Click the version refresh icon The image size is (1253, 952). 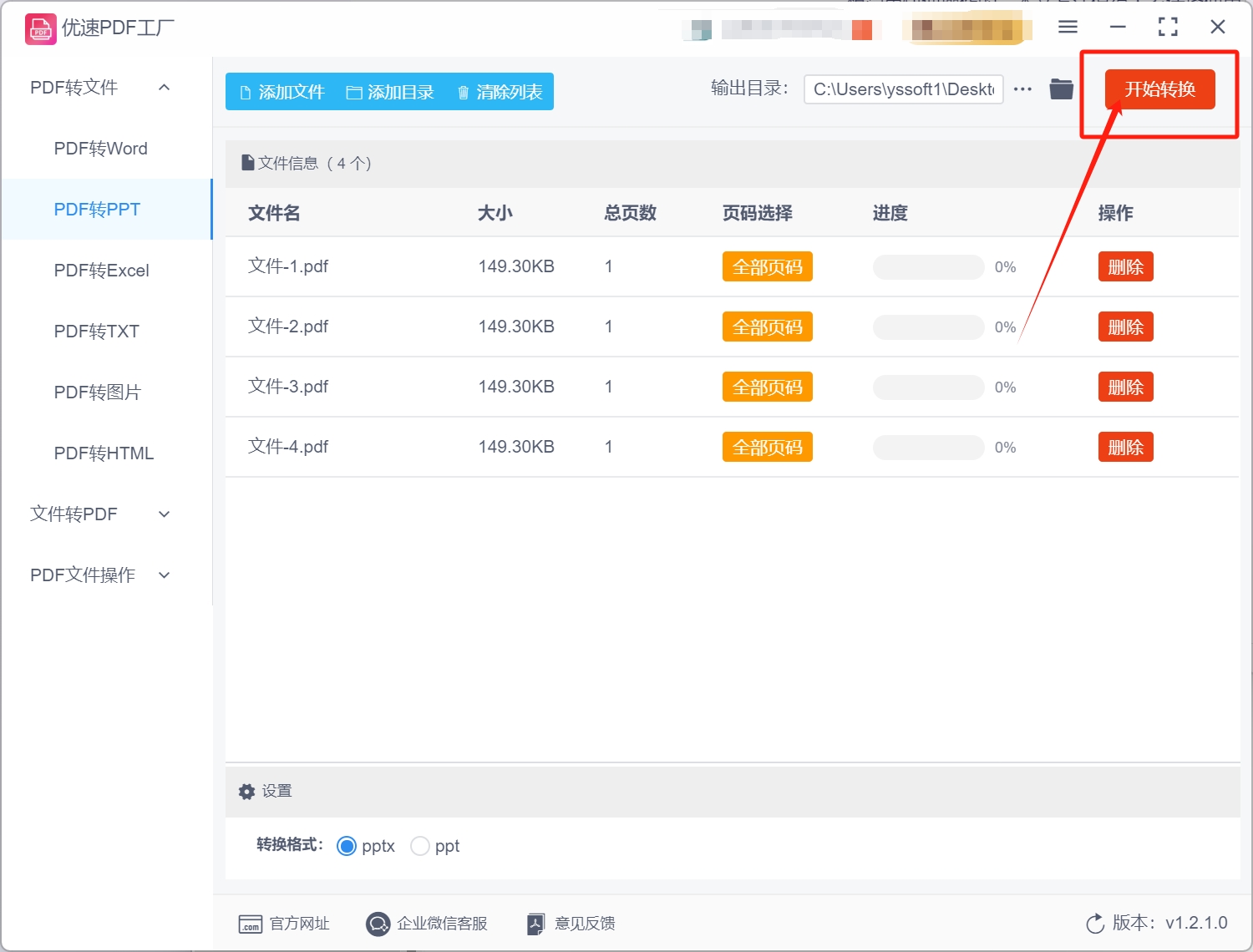1095,924
